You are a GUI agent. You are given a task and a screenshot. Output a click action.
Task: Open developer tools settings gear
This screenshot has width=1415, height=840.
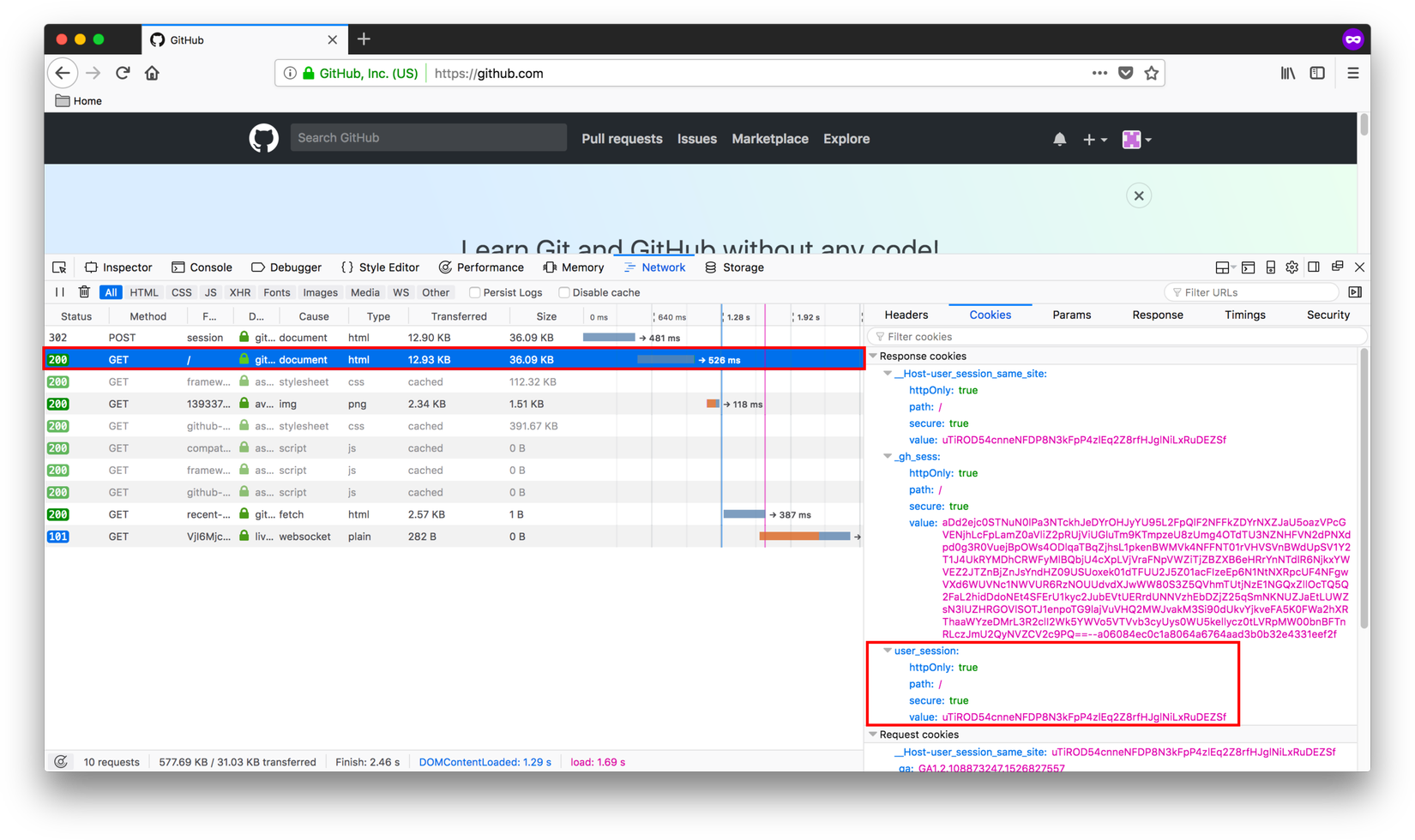tap(1292, 267)
